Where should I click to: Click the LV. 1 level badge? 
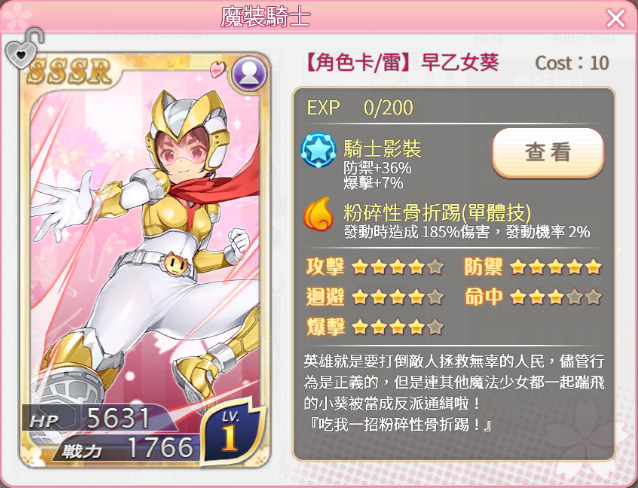[232, 431]
